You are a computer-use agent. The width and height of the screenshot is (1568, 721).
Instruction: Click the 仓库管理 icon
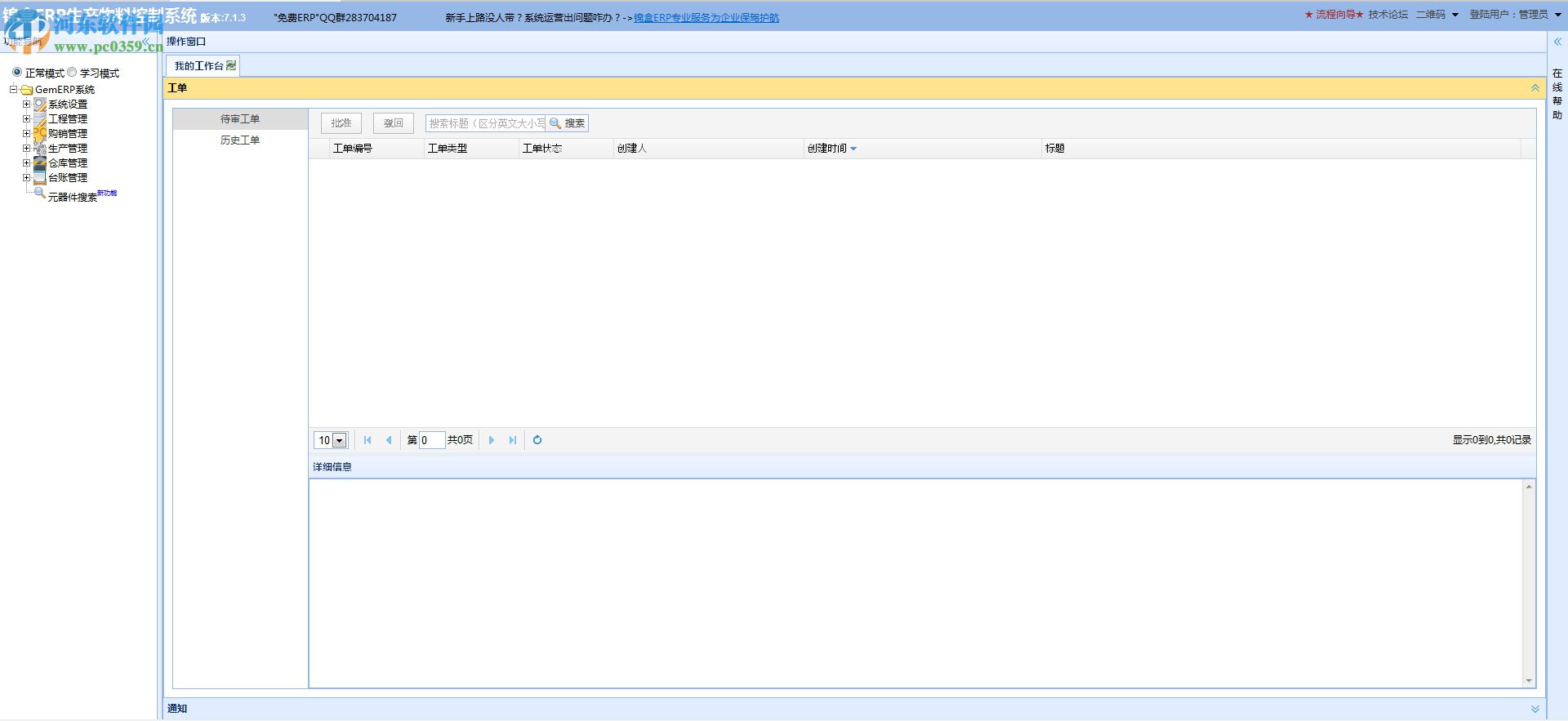click(x=39, y=163)
